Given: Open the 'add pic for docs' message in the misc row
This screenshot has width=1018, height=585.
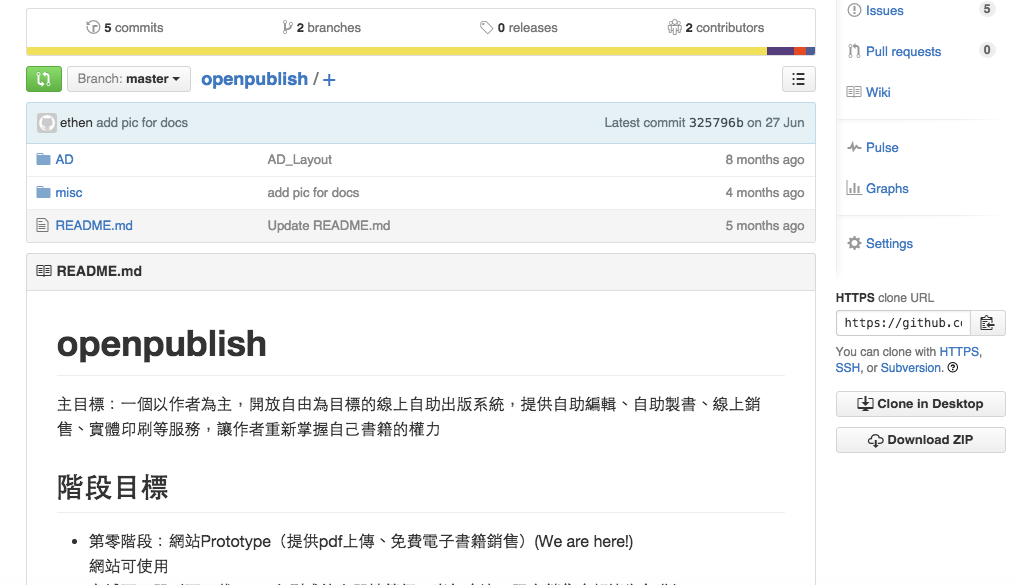Looking at the screenshot, I should click(x=313, y=193).
